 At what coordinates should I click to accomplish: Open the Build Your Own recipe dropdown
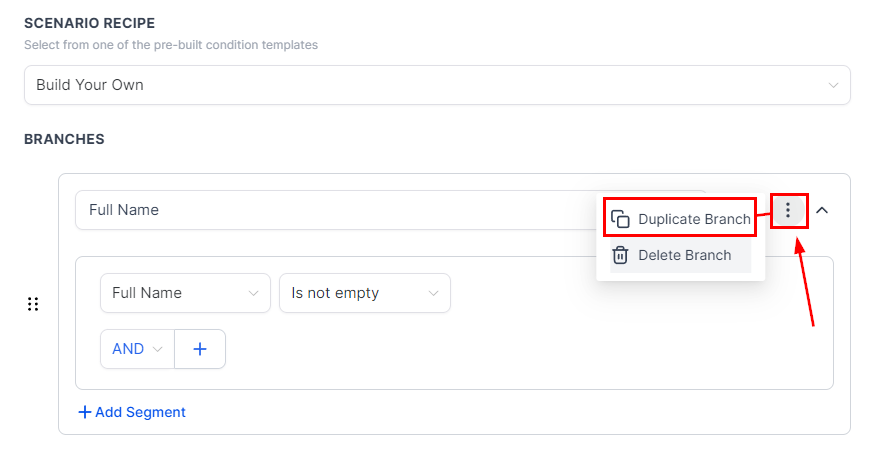pos(437,85)
